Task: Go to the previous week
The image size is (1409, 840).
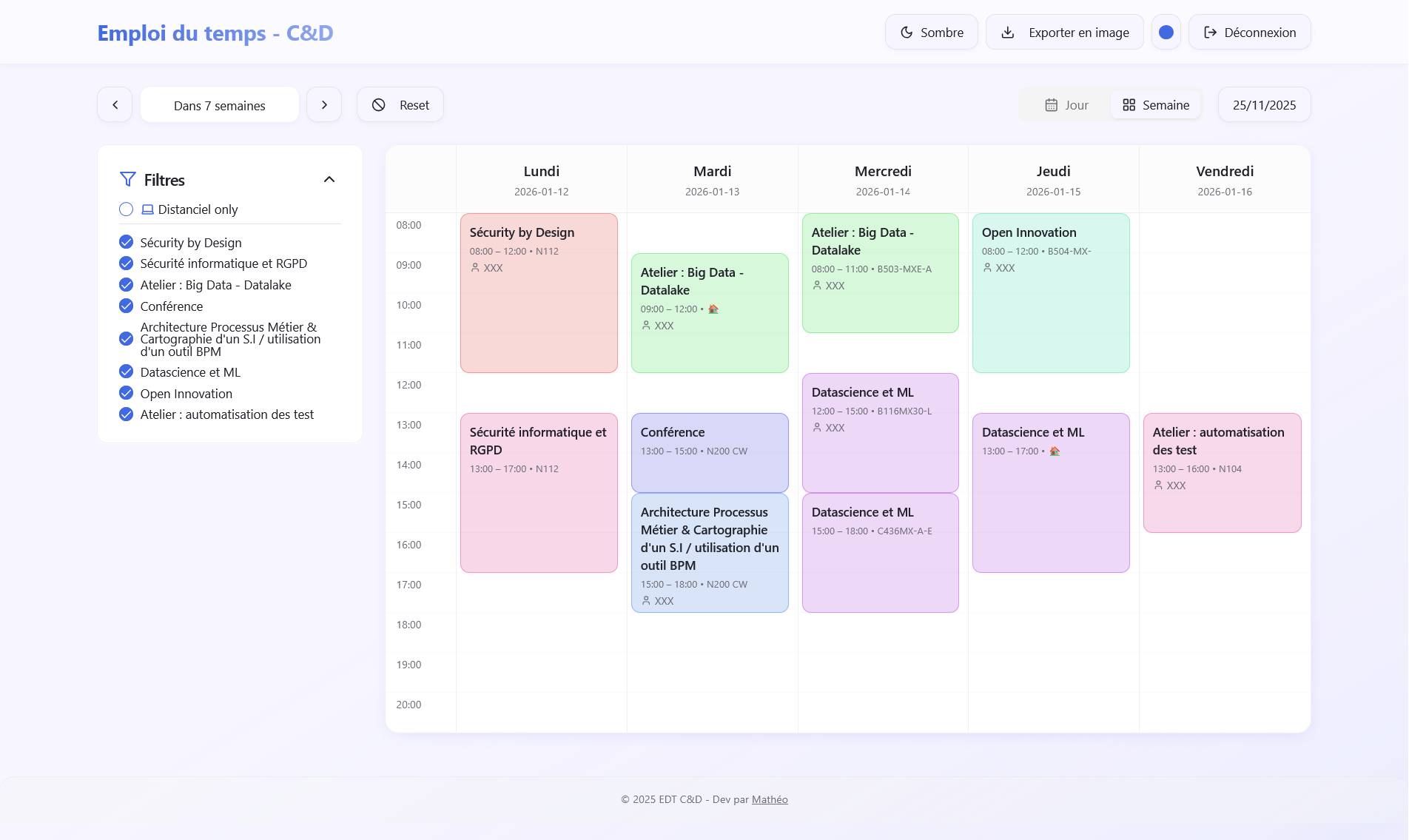Action: click(115, 105)
